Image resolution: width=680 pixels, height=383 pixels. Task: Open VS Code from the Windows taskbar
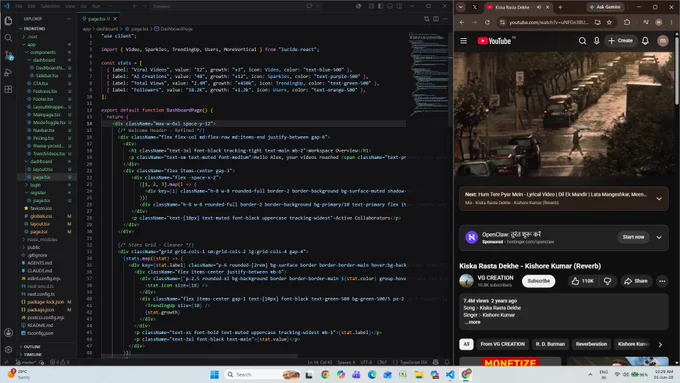(450, 374)
